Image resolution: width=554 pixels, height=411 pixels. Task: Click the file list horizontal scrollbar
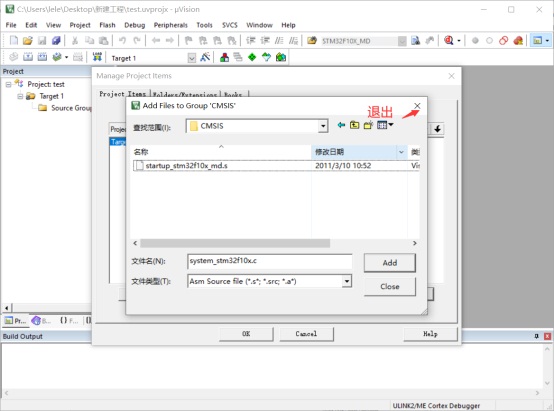coord(235,243)
